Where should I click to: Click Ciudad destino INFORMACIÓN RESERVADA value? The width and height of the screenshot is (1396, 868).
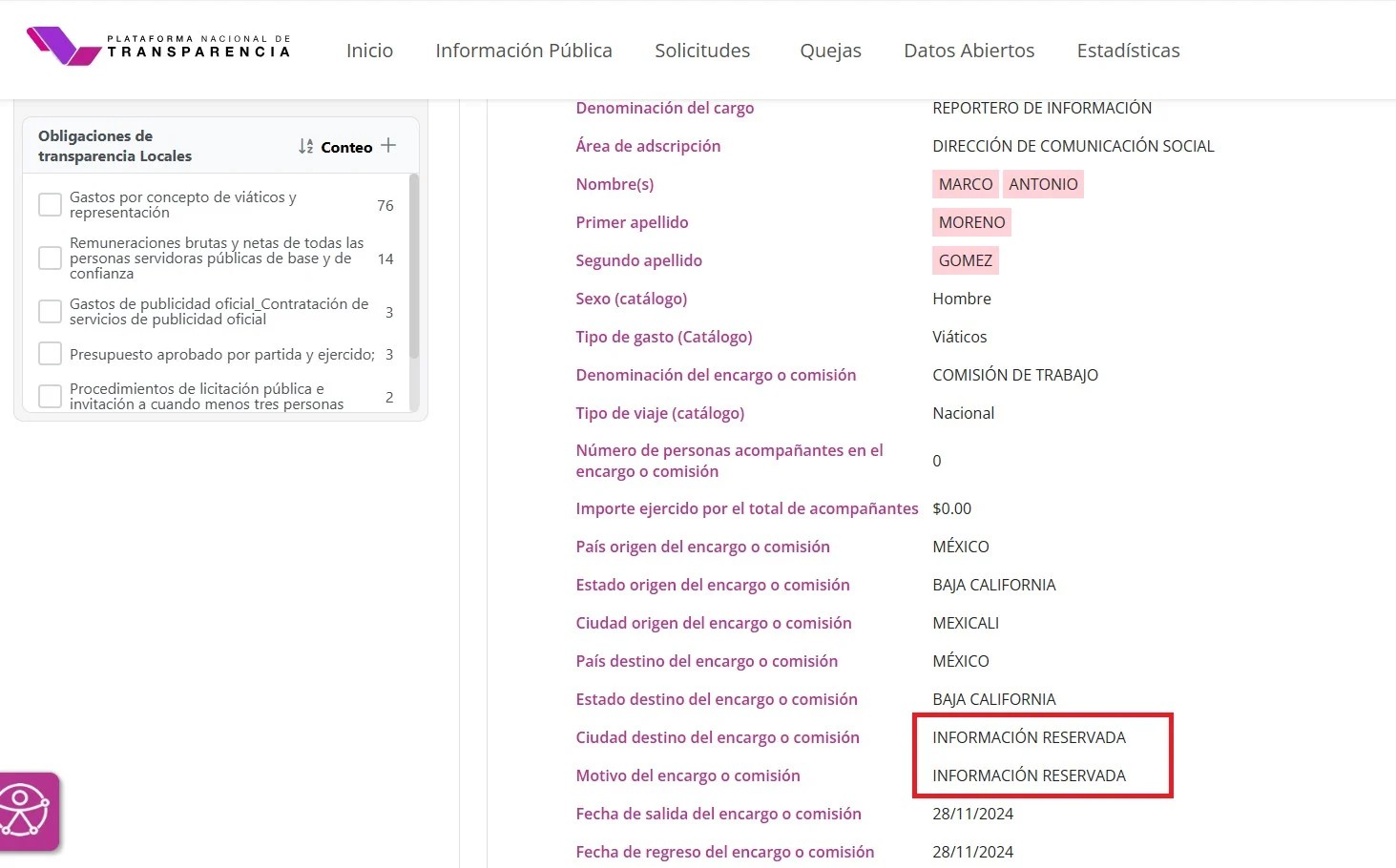coord(1029,737)
